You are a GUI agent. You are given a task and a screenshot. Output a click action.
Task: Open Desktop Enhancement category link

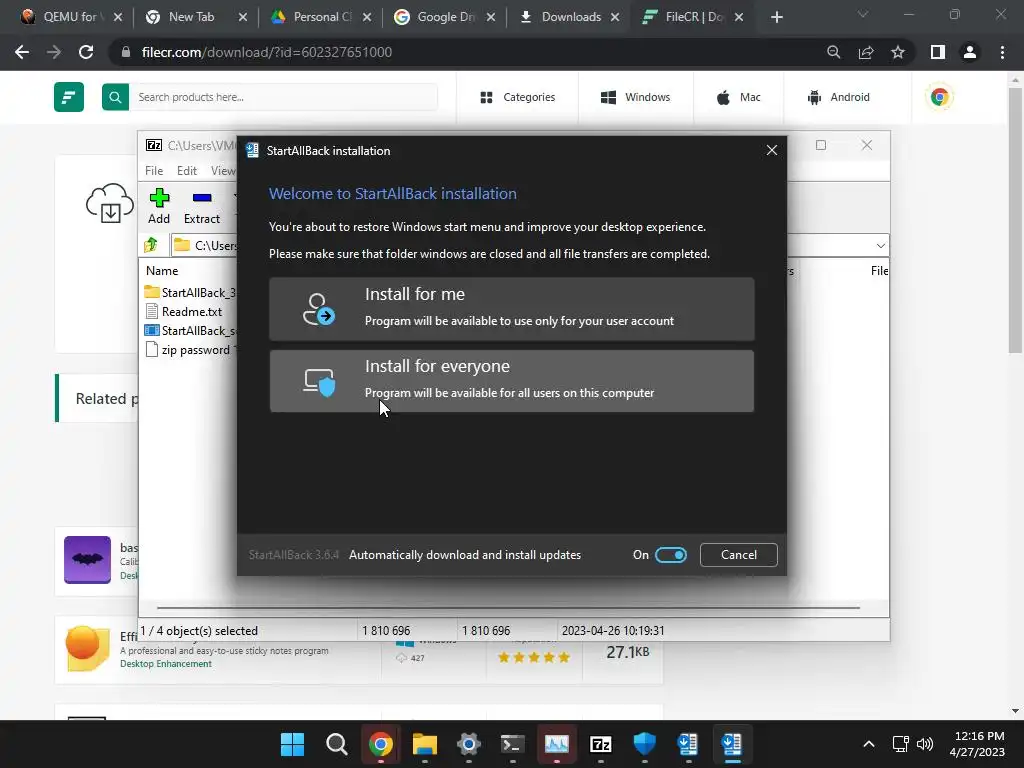(166, 664)
